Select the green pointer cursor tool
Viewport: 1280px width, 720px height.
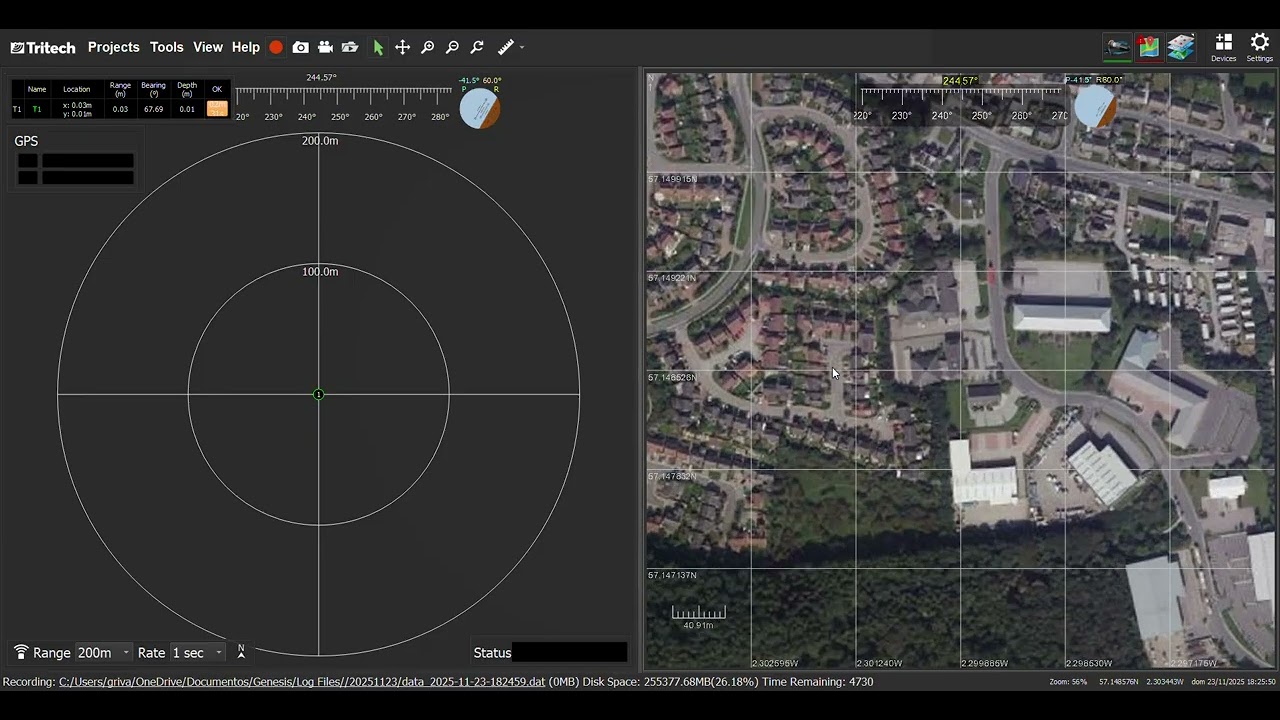378,47
